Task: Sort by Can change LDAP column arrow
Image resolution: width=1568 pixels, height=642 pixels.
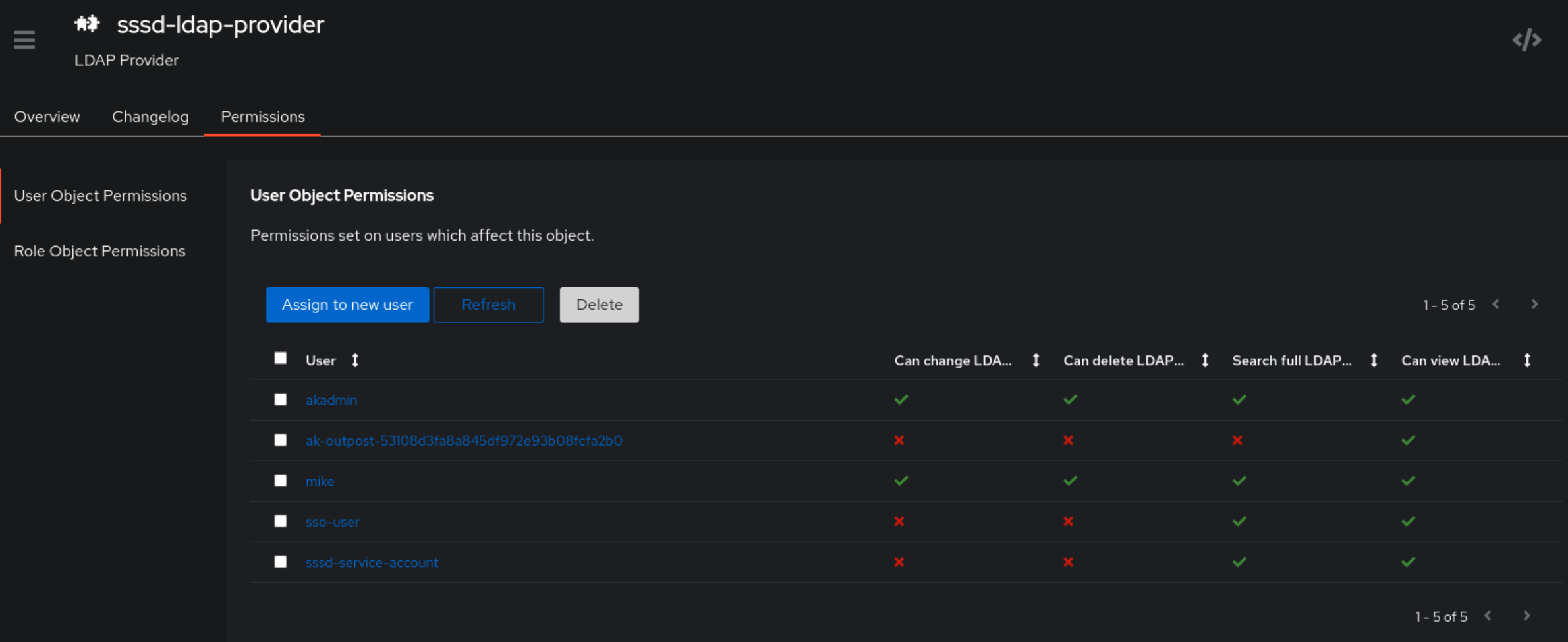Action: 1036,361
